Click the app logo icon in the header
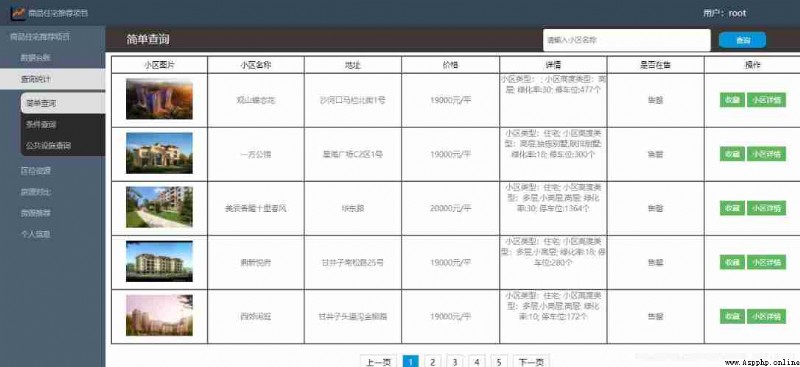 click(x=18, y=13)
